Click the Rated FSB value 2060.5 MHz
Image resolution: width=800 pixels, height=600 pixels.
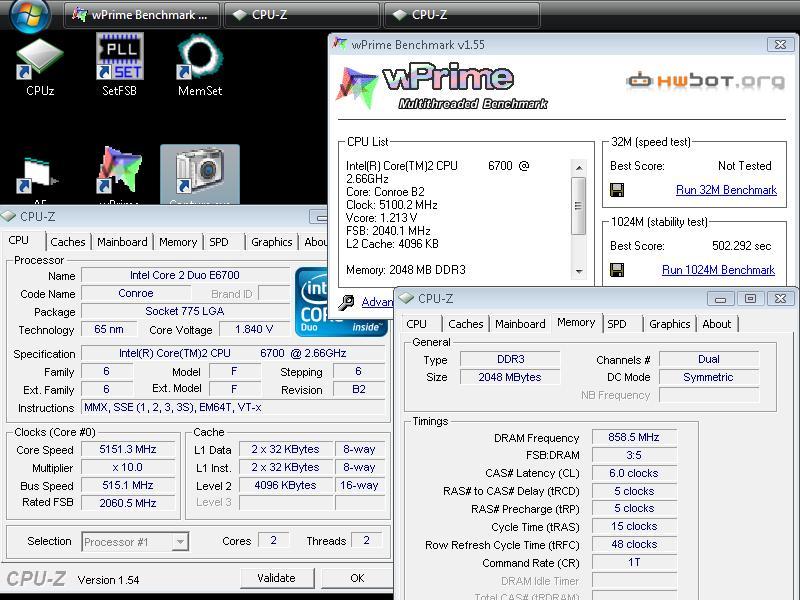pos(128,503)
